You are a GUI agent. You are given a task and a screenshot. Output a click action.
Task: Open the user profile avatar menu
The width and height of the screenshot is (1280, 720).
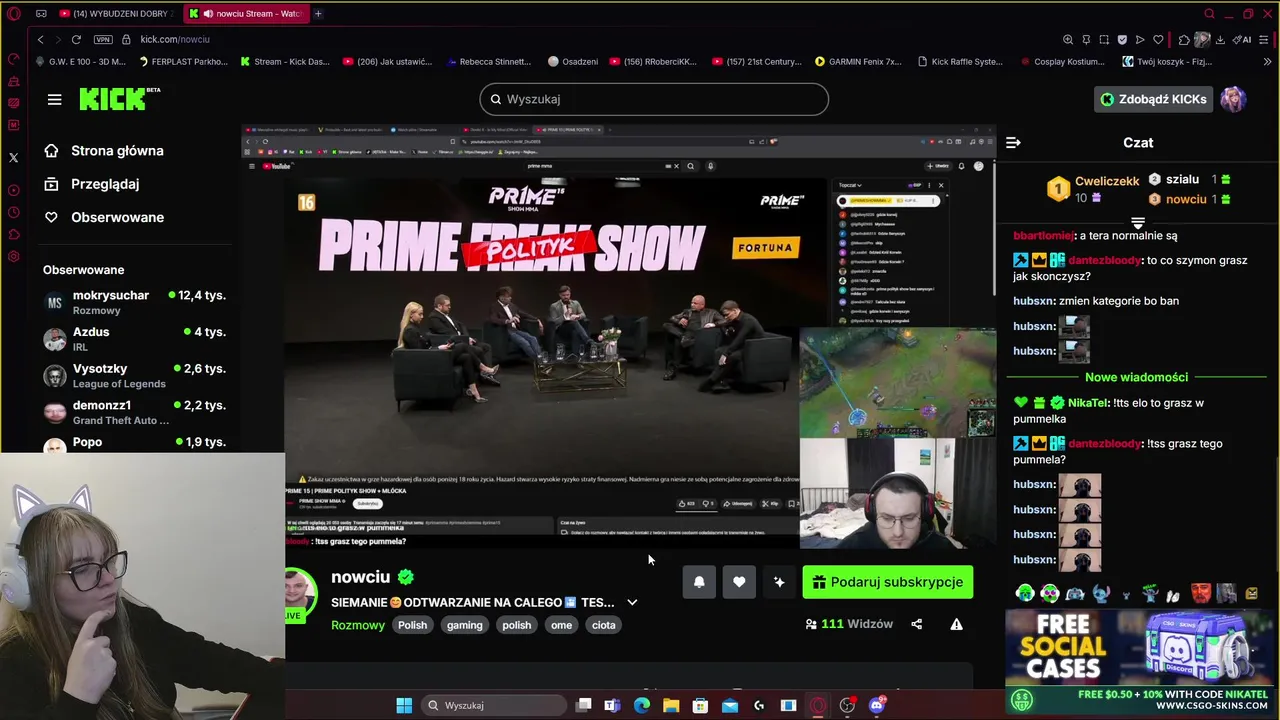pyautogui.click(x=1233, y=99)
